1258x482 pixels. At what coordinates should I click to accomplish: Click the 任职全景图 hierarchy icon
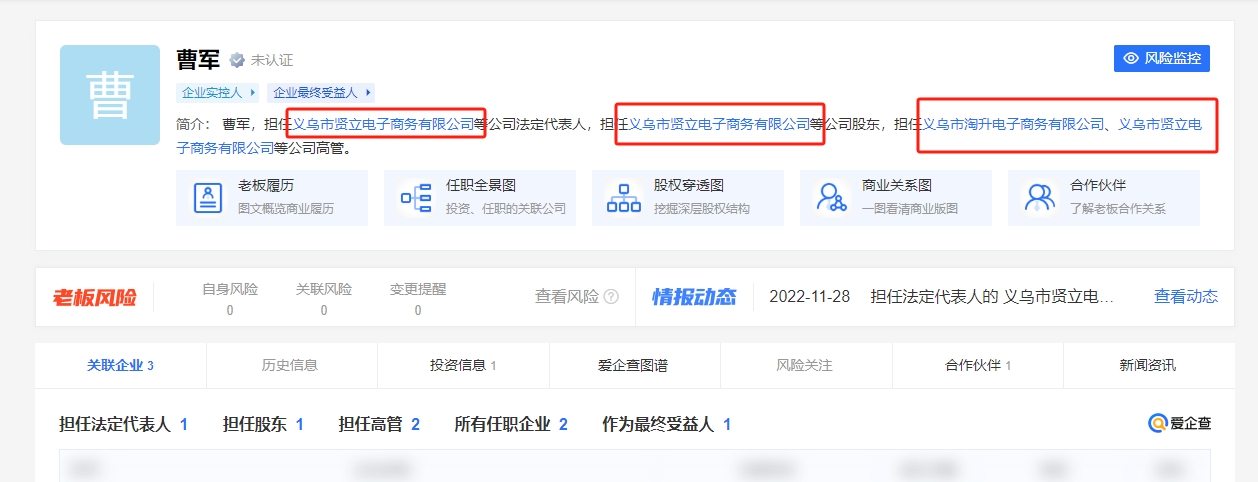pos(416,197)
